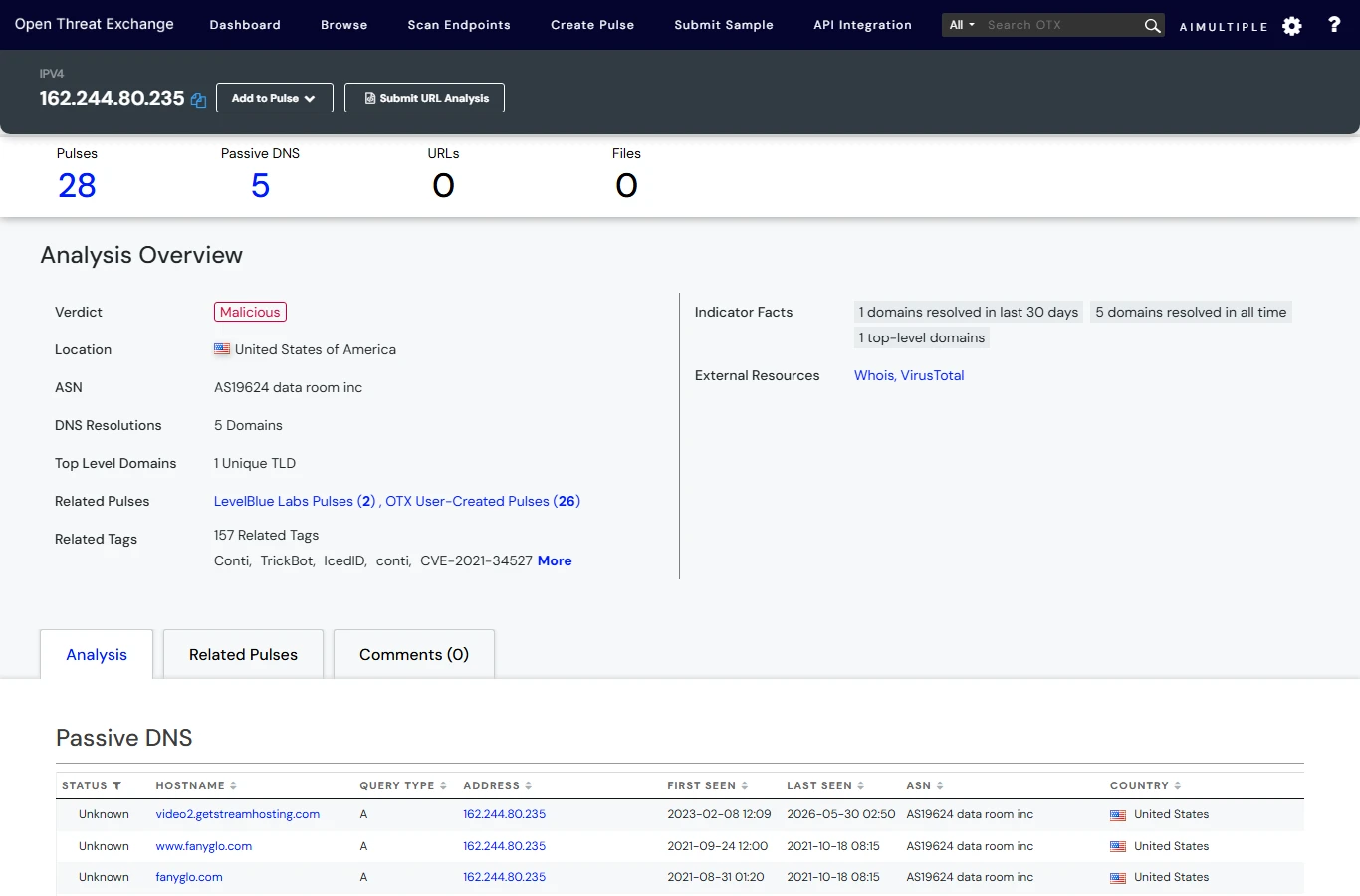Click the 5 Passive DNS count
Screen dimensions: 1360x896
260,186
